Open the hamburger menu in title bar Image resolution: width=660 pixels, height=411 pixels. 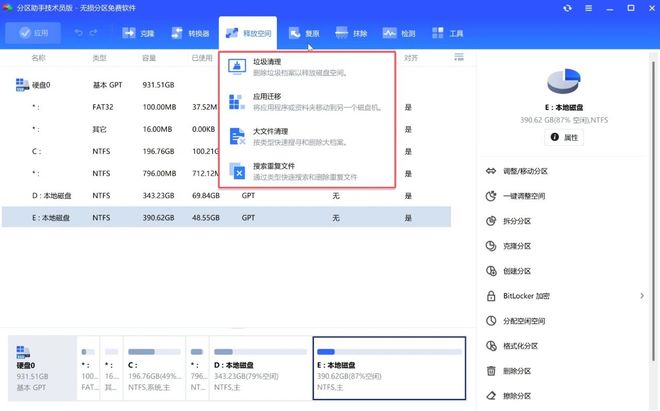[x=588, y=8]
